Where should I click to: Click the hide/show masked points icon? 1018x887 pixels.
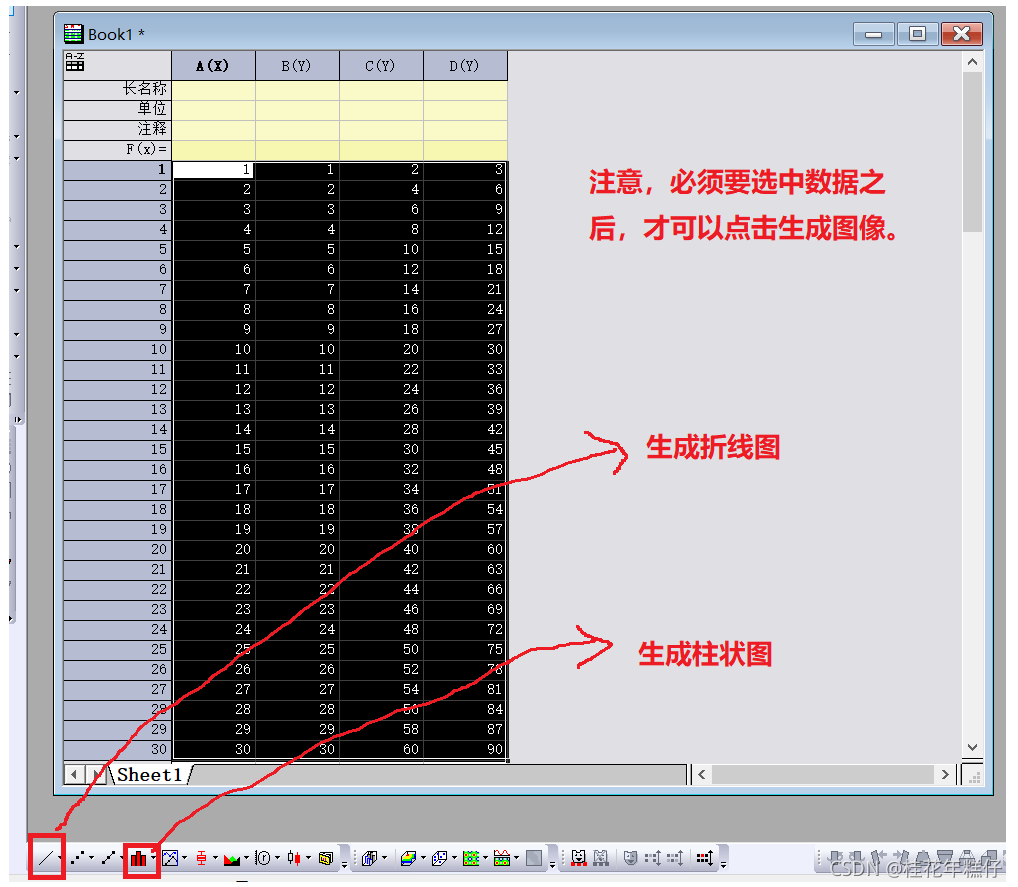pyautogui.click(x=652, y=858)
